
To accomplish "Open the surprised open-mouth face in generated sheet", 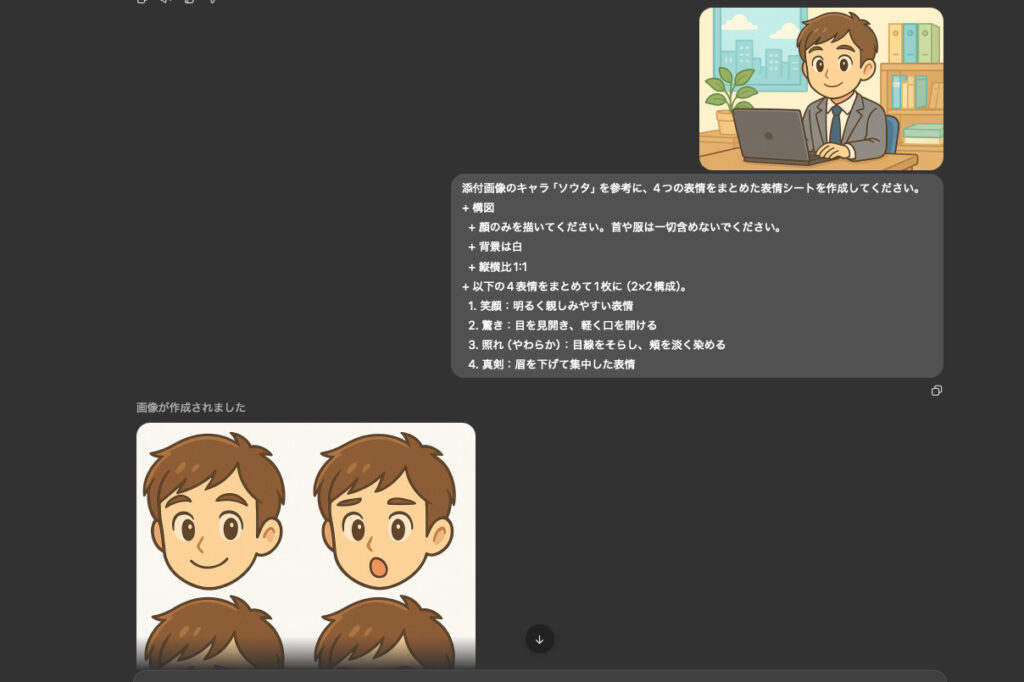I will coord(383,512).
